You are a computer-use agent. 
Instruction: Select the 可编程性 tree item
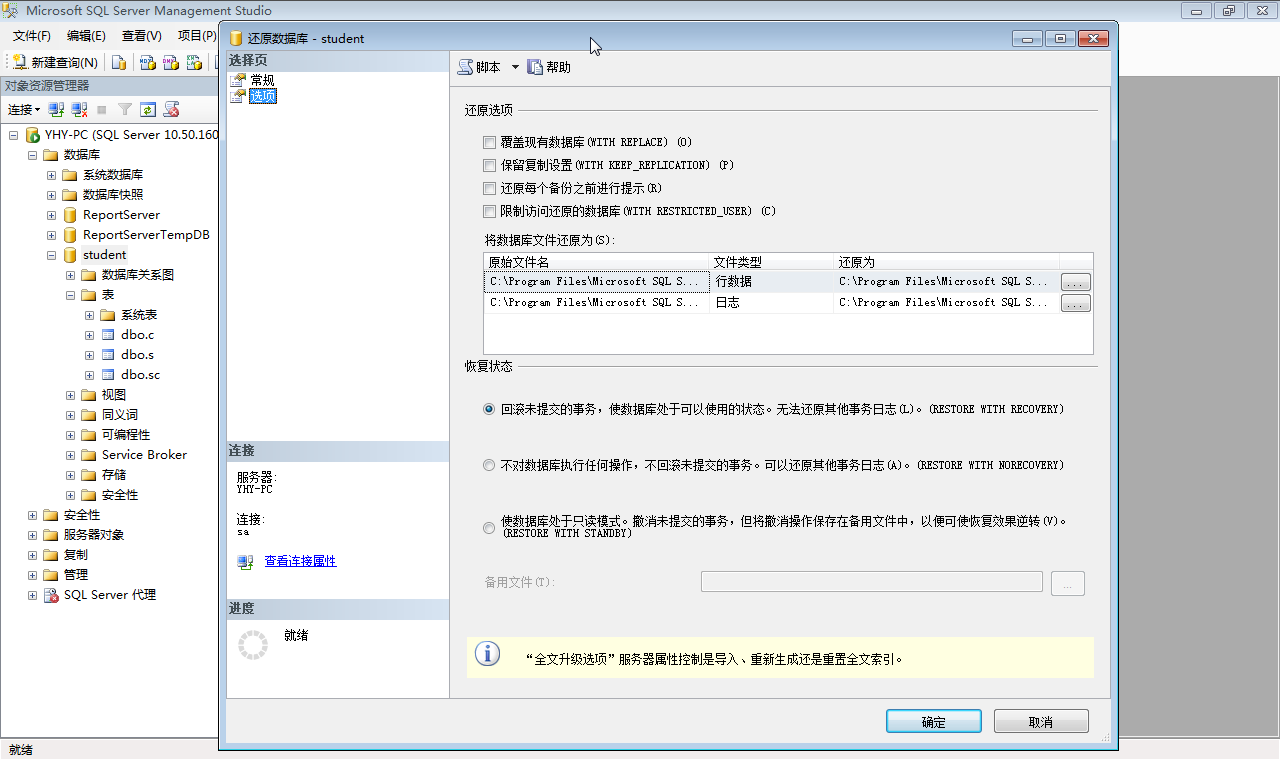coord(126,435)
